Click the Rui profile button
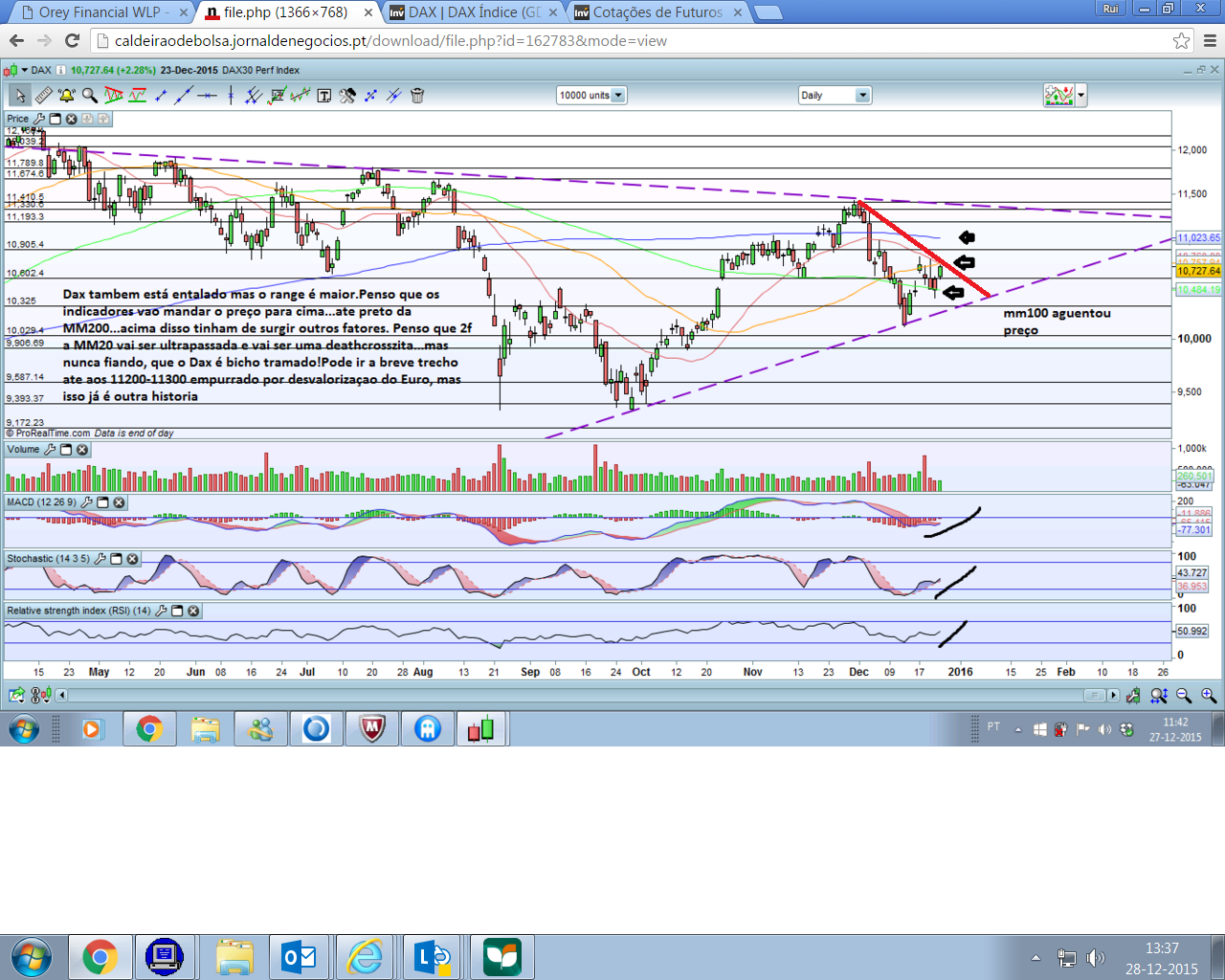The width and height of the screenshot is (1225, 980). tap(1110, 9)
